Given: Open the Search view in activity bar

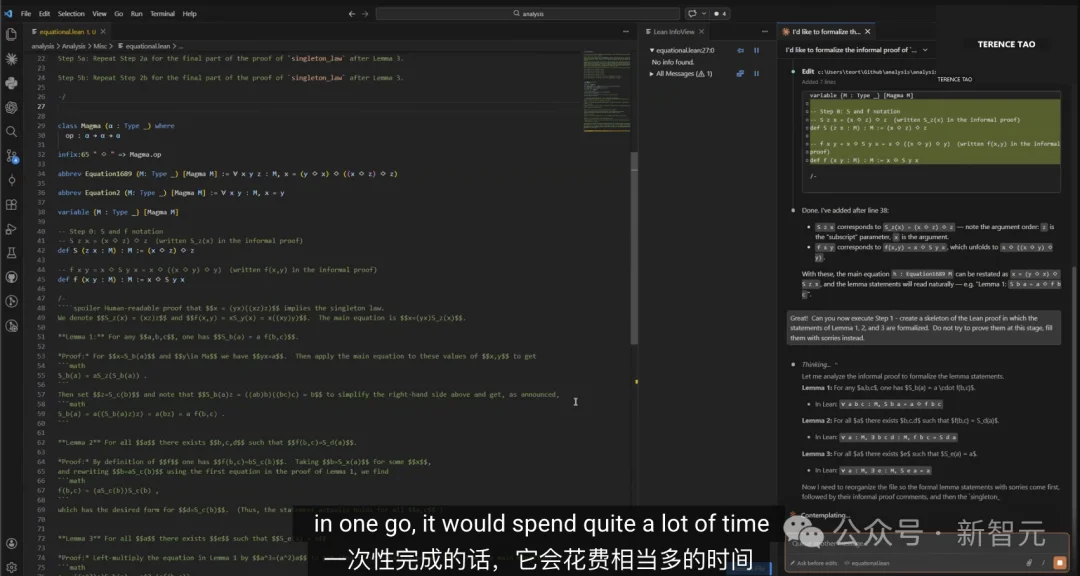Looking at the screenshot, I should click(x=11, y=131).
